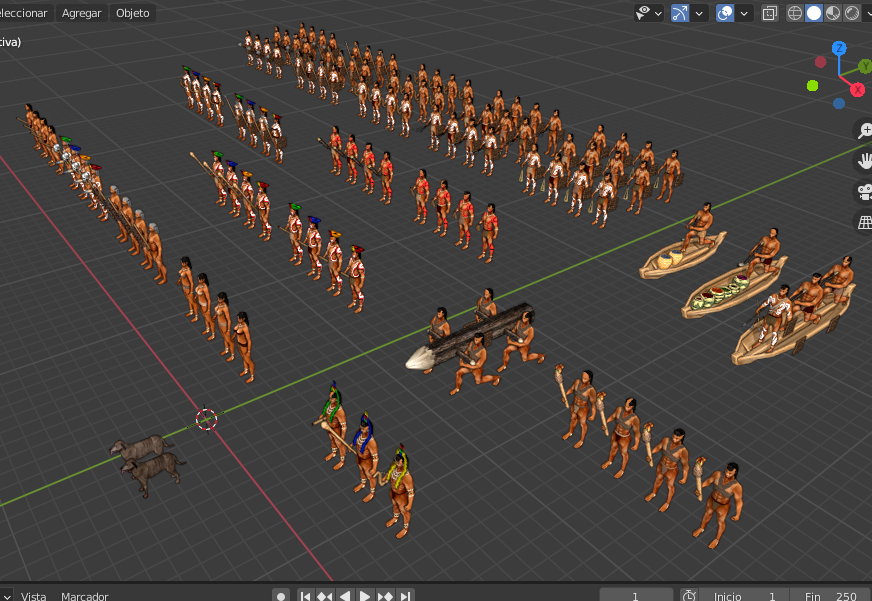This screenshot has width=872, height=601.
Task: Click the hand pan view icon
Action: pyautogui.click(x=864, y=161)
